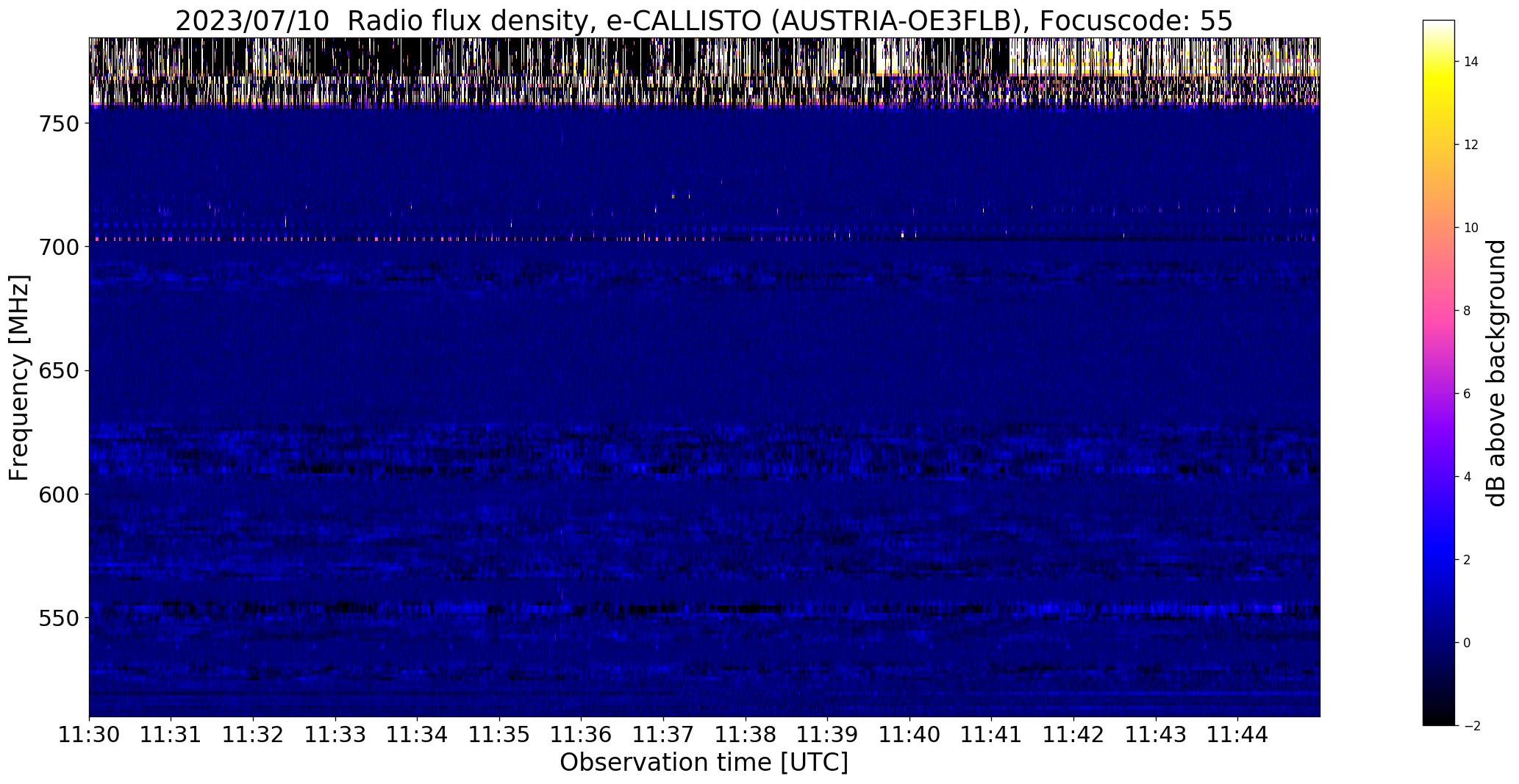Click the dark band near 553 MHz in the spectrogram
The height and width of the screenshot is (784, 1519).
[x=704, y=608]
